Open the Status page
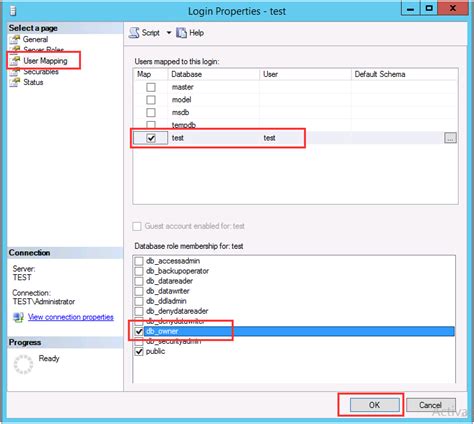The image size is (474, 424). point(33,82)
